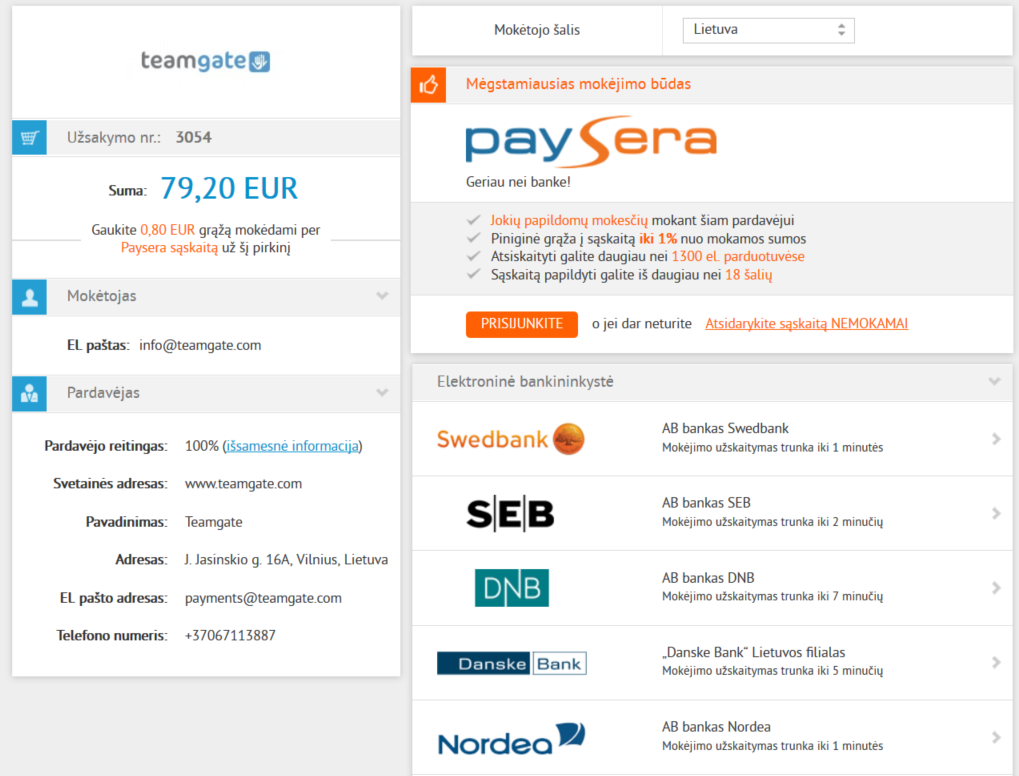Screen dimensions: 1019x776
Task: Open the Atsidarykite sąskaitą NEMOKAMAI link
Action: pyautogui.click(x=806, y=324)
